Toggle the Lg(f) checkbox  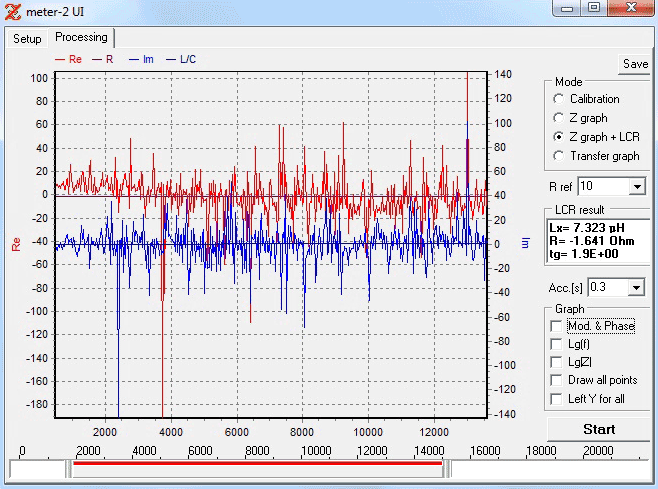(557, 344)
